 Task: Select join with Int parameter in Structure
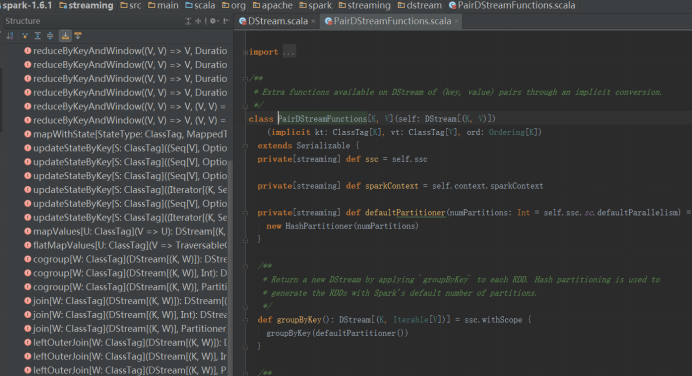[126, 315]
